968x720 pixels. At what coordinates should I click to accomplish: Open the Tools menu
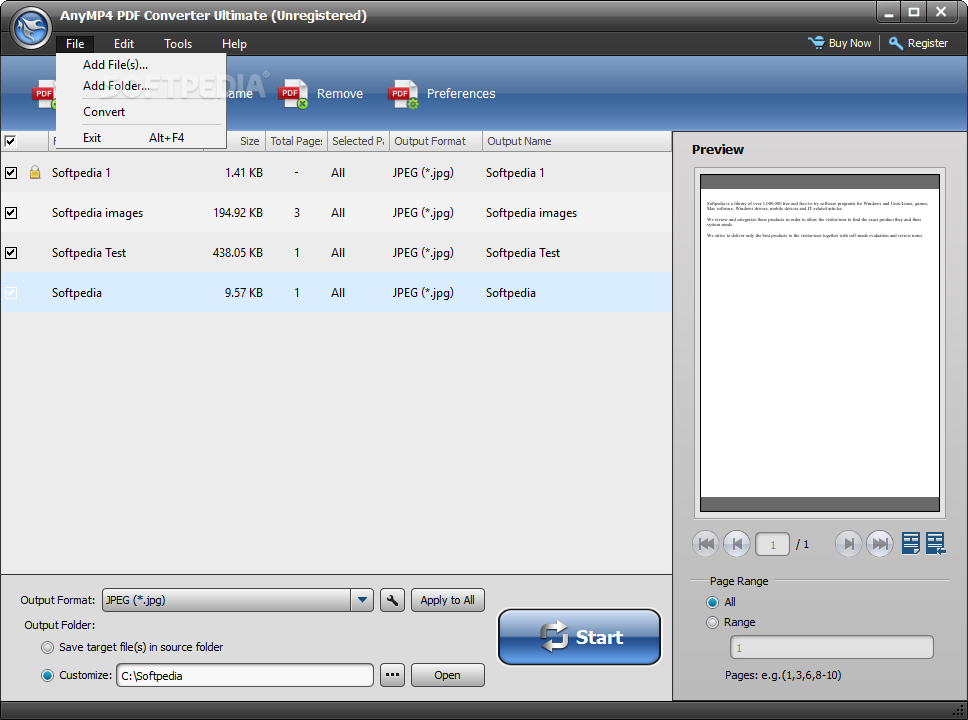click(x=178, y=44)
